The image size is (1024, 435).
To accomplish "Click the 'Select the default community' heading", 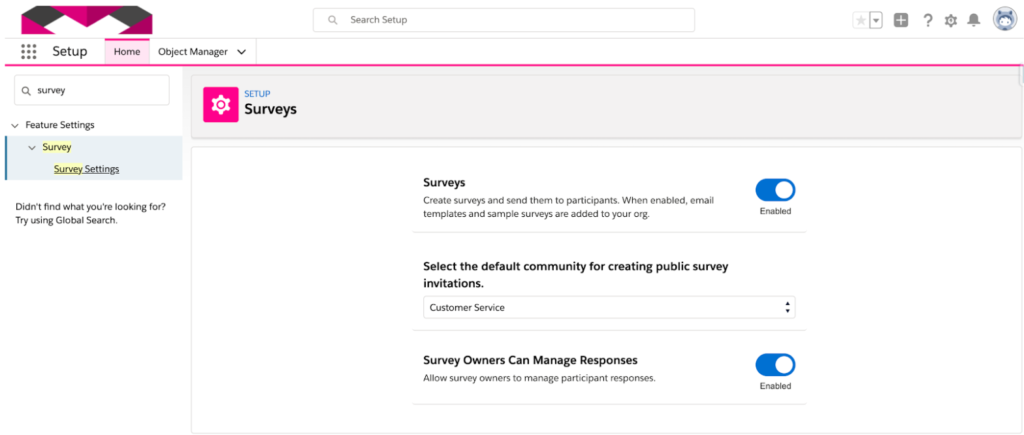I will tap(575, 275).
